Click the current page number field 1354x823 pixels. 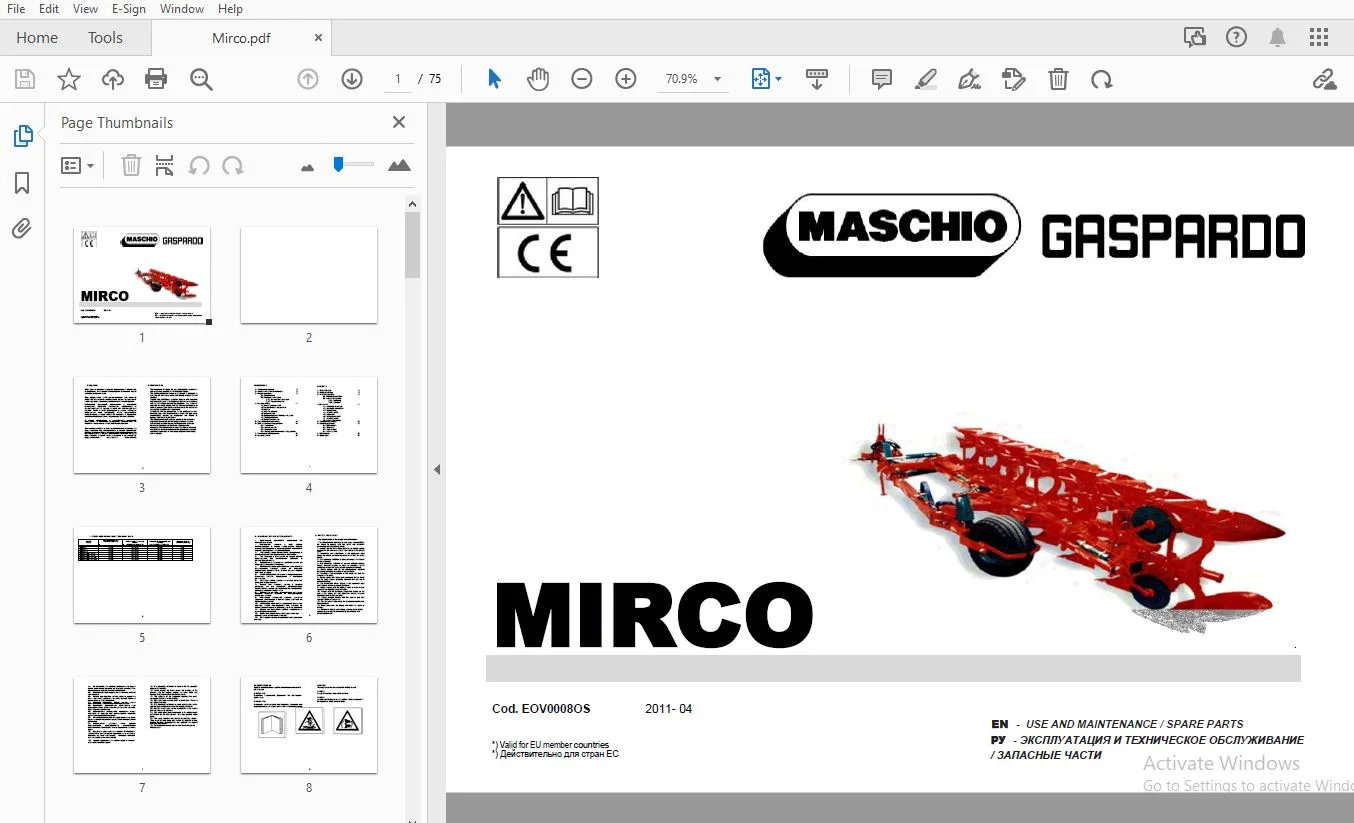[398, 79]
